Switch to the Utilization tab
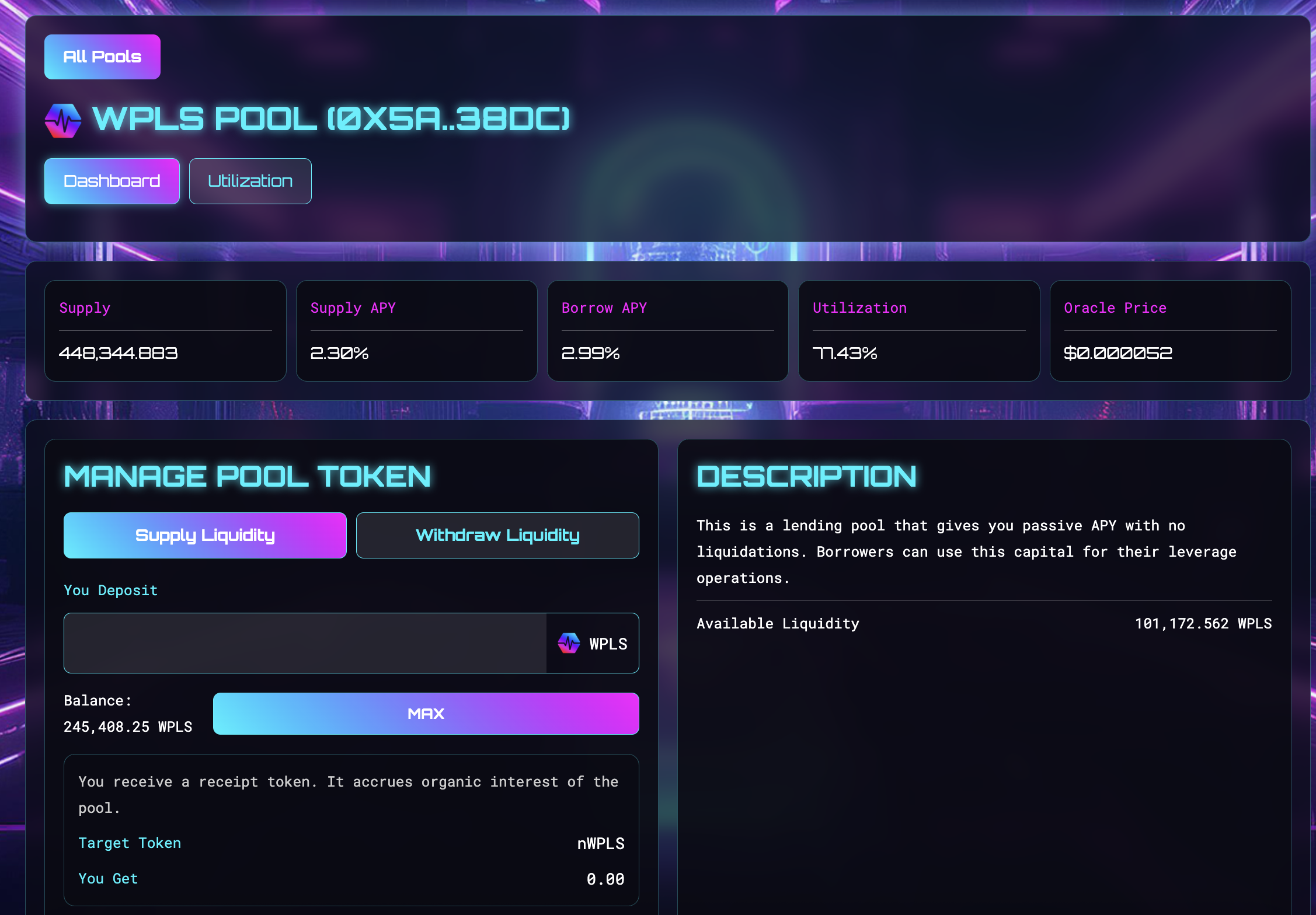Image resolution: width=1316 pixels, height=915 pixels. pyautogui.click(x=250, y=181)
